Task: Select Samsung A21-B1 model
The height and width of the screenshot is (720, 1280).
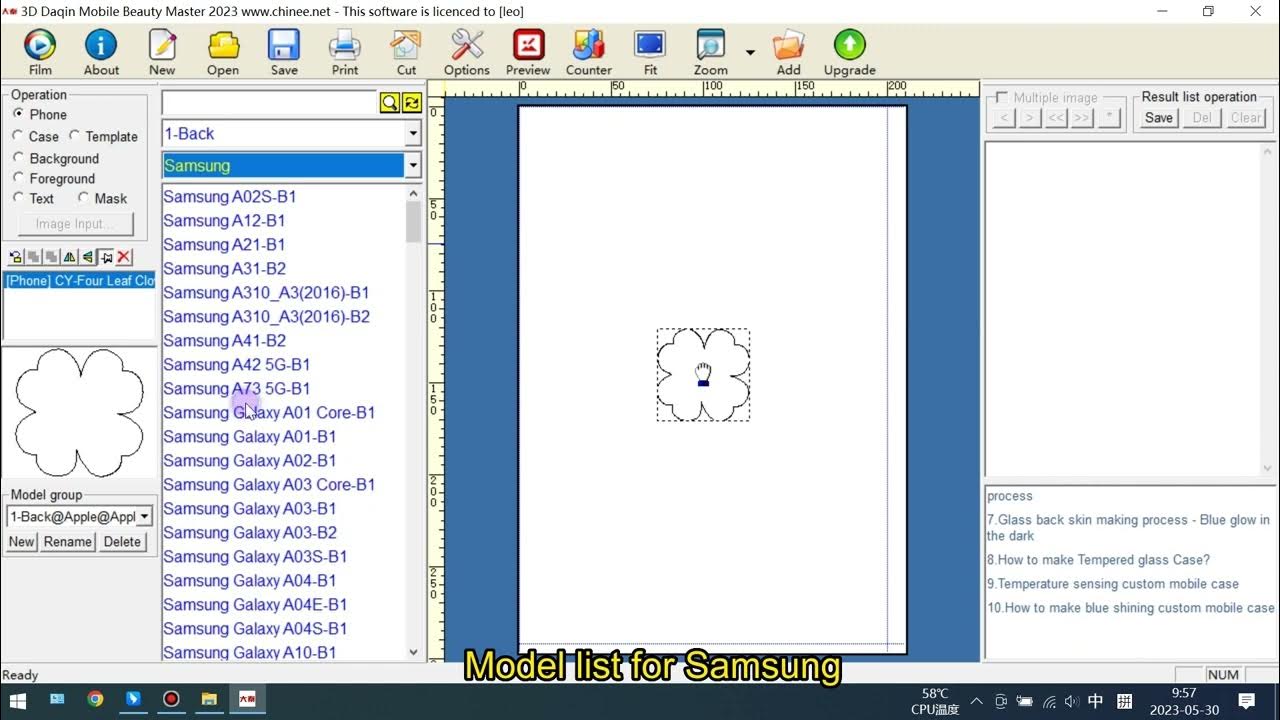Action: point(224,245)
